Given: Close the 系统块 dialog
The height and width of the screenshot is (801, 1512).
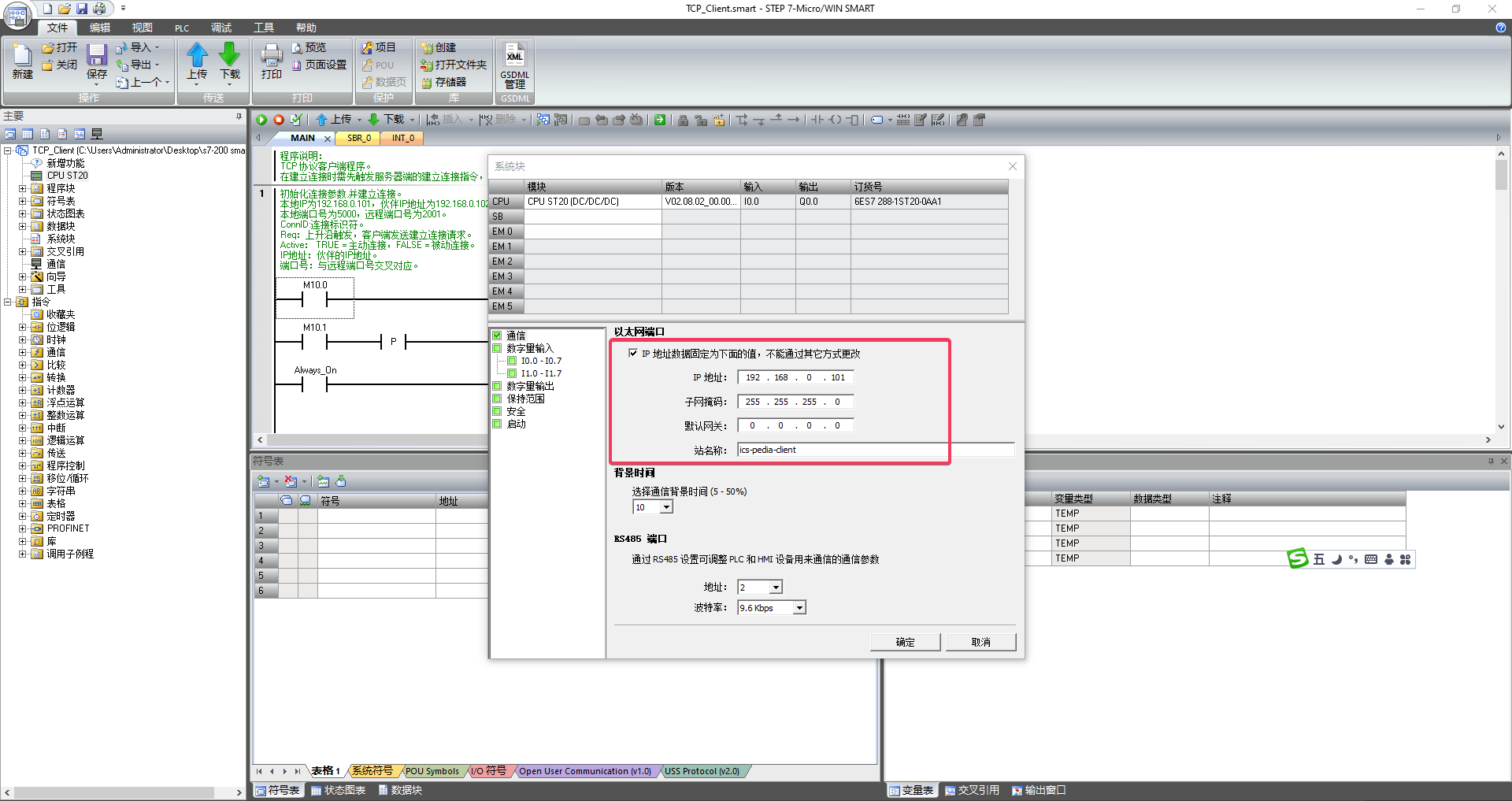Looking at the screenshot, I should [x=1013, y=166].
